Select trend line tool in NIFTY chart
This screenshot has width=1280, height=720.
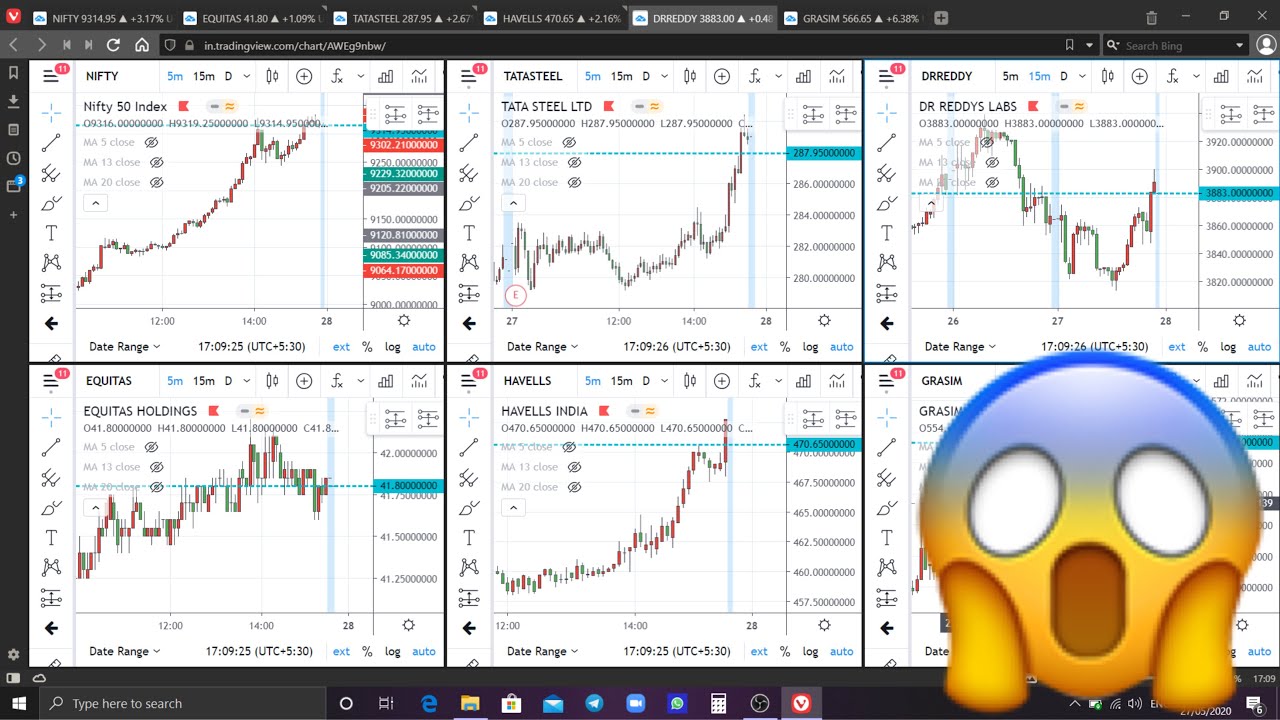tap(51, 143)
